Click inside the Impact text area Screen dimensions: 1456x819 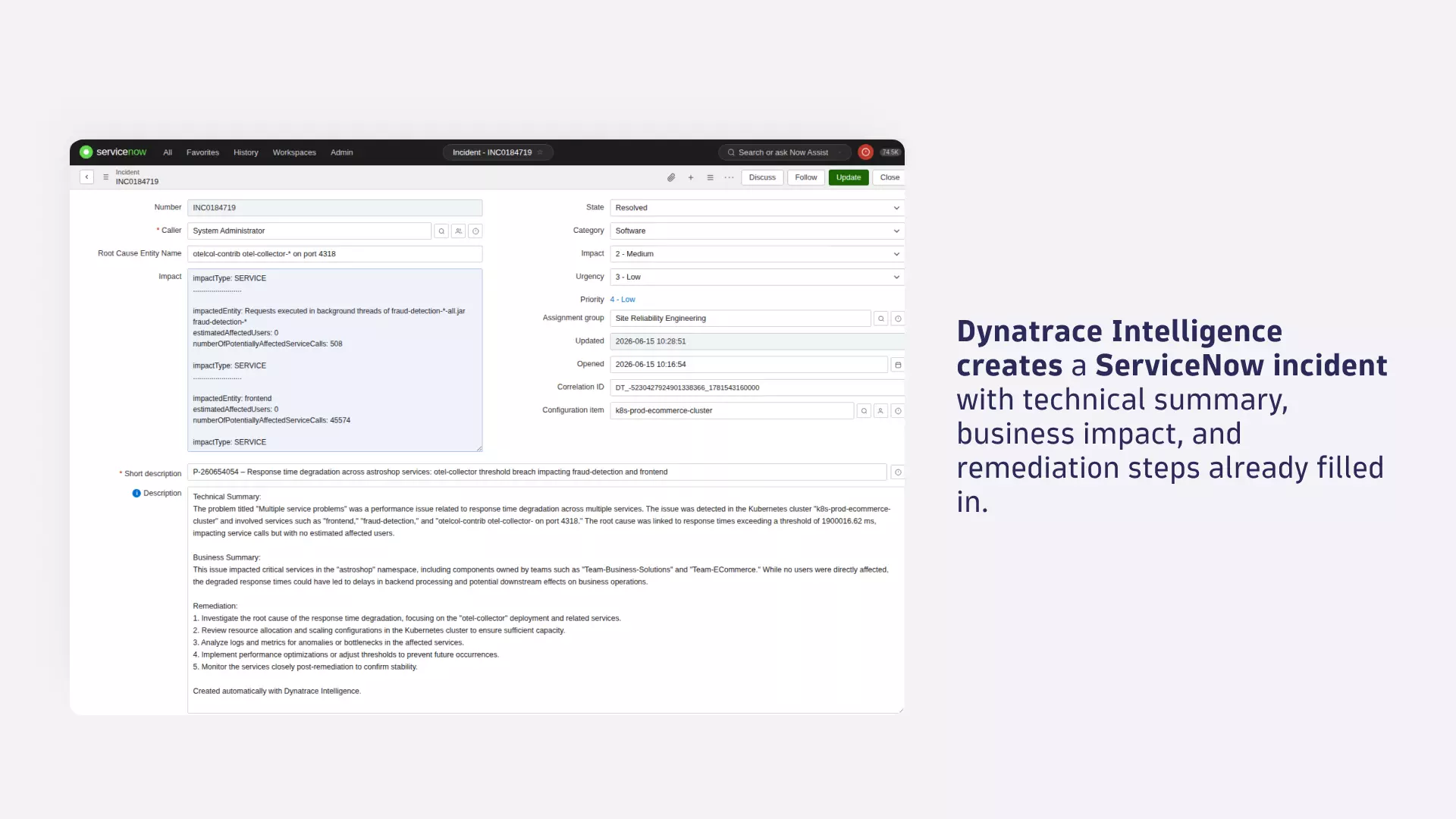coord(334,360)
